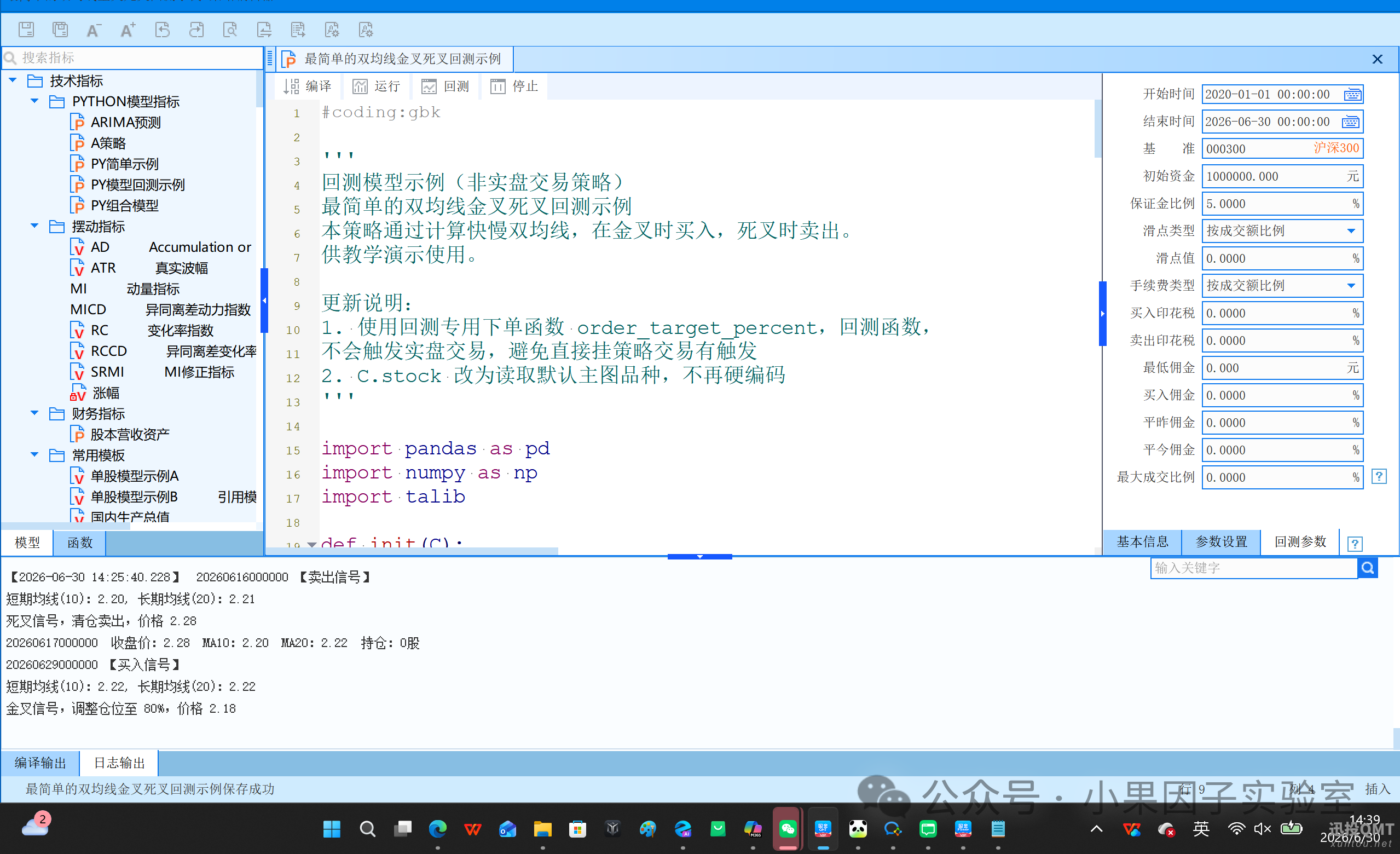Click the code editor vertical scrollbar
The width and height of the screenshot is (1400, 854).
click(1098, 129)
